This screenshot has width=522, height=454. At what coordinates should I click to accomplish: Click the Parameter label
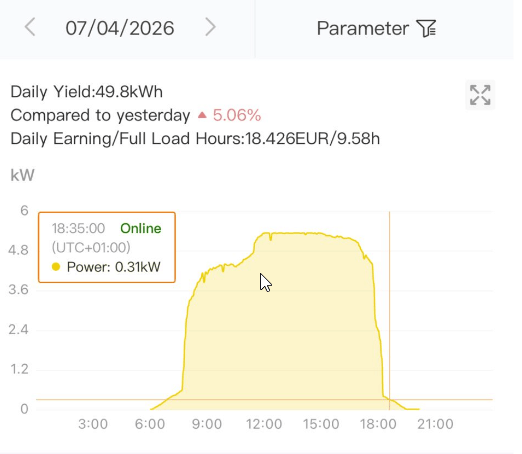(x=363, y=28)
